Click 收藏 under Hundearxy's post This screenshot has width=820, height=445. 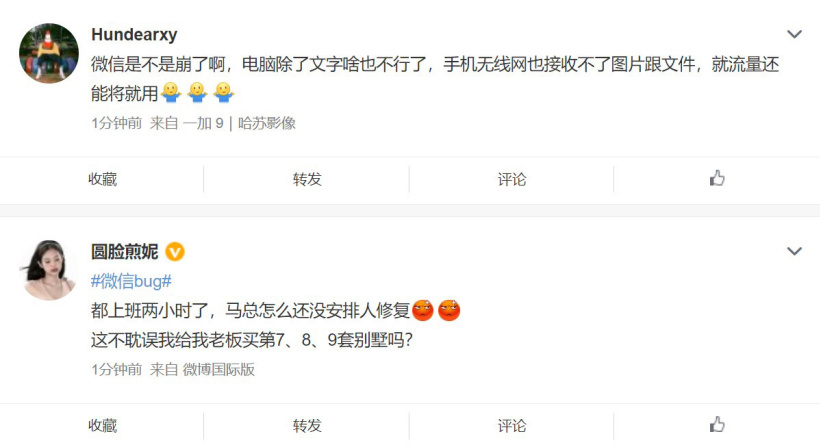coord(102,179)
